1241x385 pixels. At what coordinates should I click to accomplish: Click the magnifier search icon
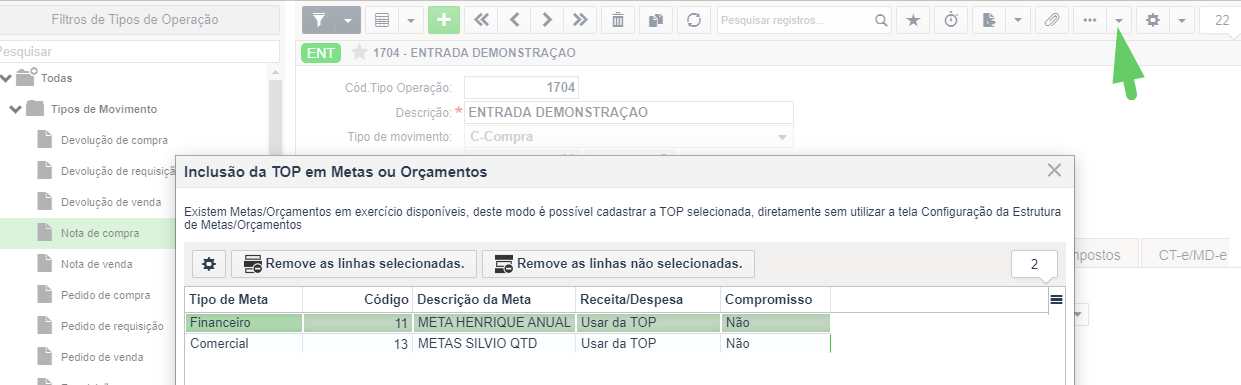click(x=881, y=19)
